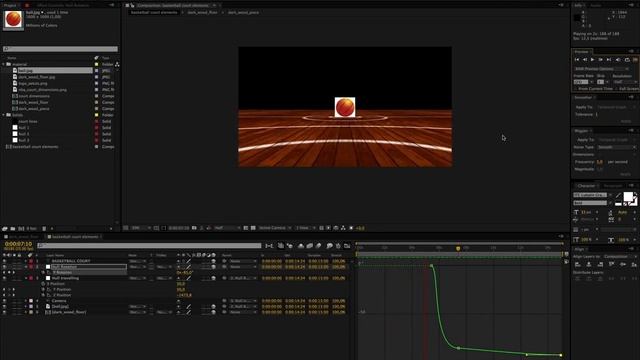Click Brainstorm icon in timeline header
This screenshot has width=640, height=360.
pyautogui.click(x=329, y=246)
